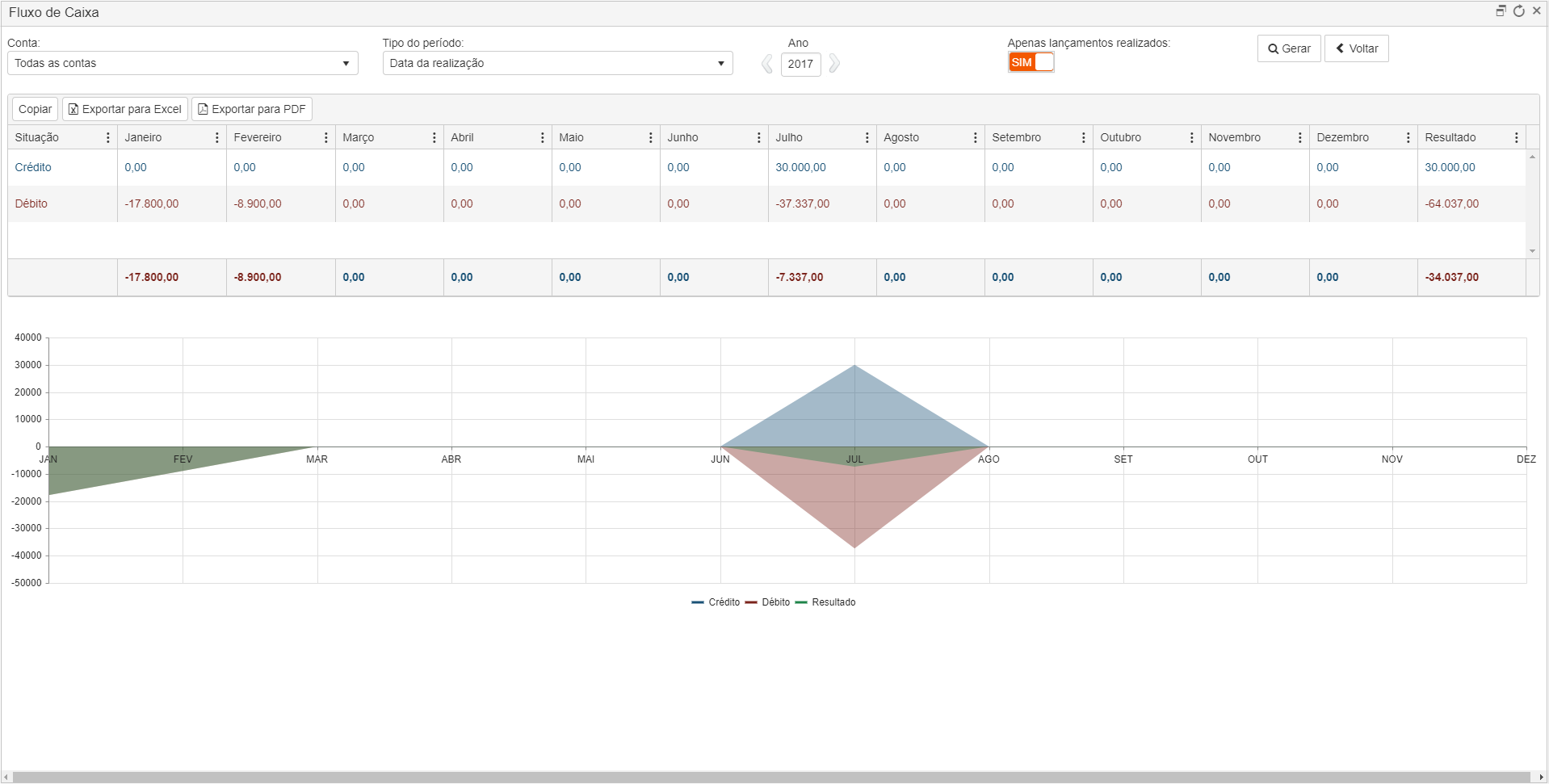Image resolution: width=1549 pixels, height=784 pixels.
Task: Sort by Julho column header
Action: [789, 138]
